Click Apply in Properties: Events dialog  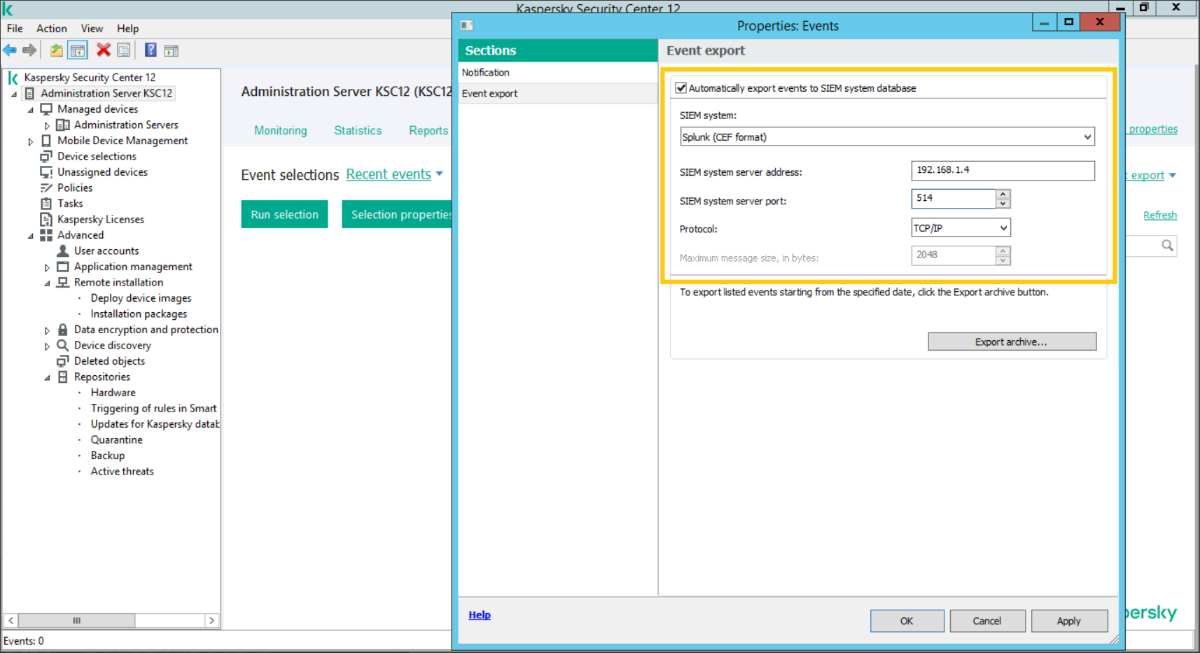point(1069,621)
